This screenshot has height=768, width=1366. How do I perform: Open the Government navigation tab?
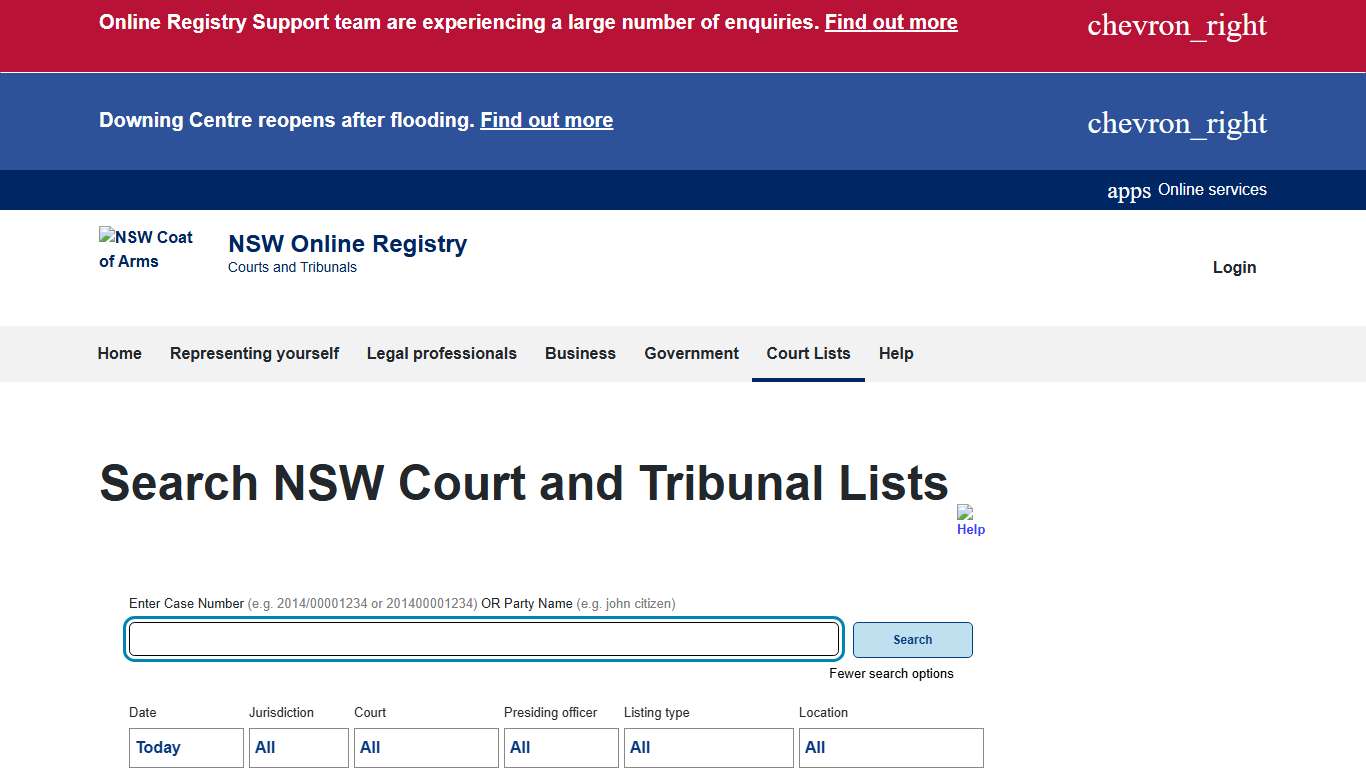point(690,353)
